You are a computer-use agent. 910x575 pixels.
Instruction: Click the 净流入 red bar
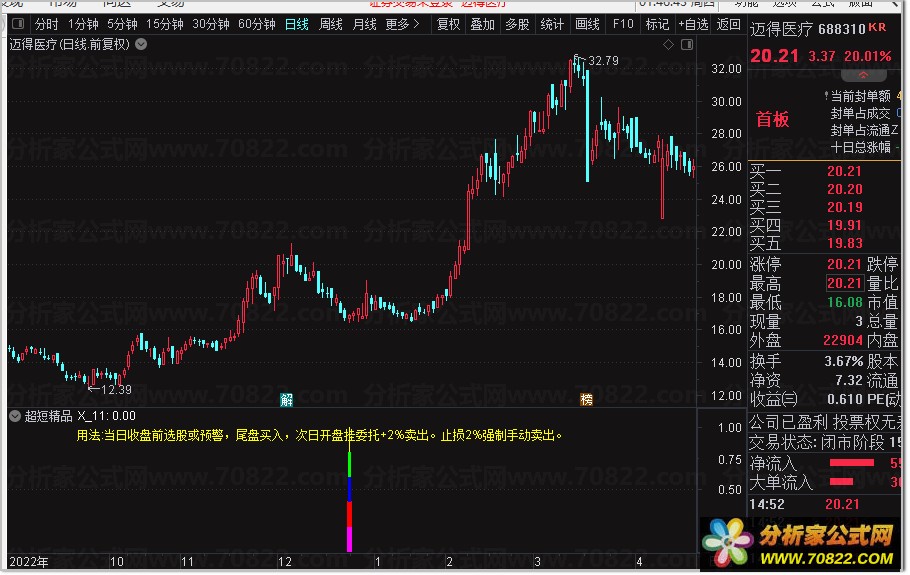coord(851,463)
